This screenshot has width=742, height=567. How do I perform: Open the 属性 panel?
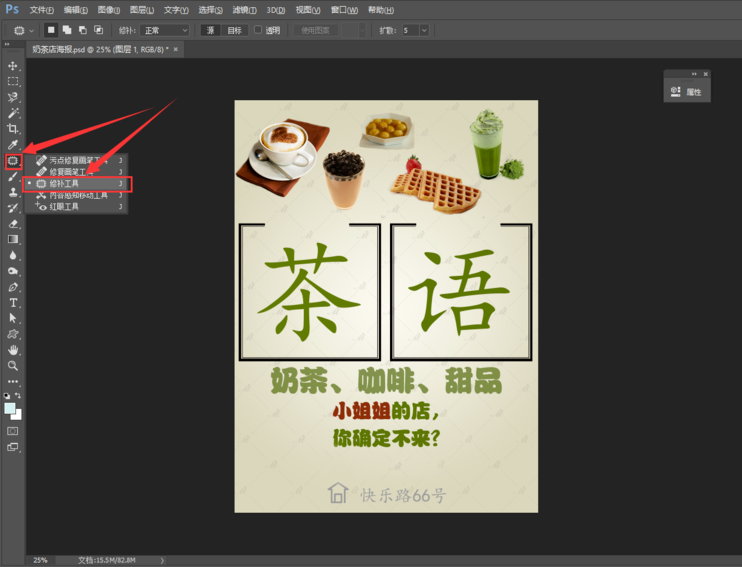pyautogui.click(x=687, y=92)
